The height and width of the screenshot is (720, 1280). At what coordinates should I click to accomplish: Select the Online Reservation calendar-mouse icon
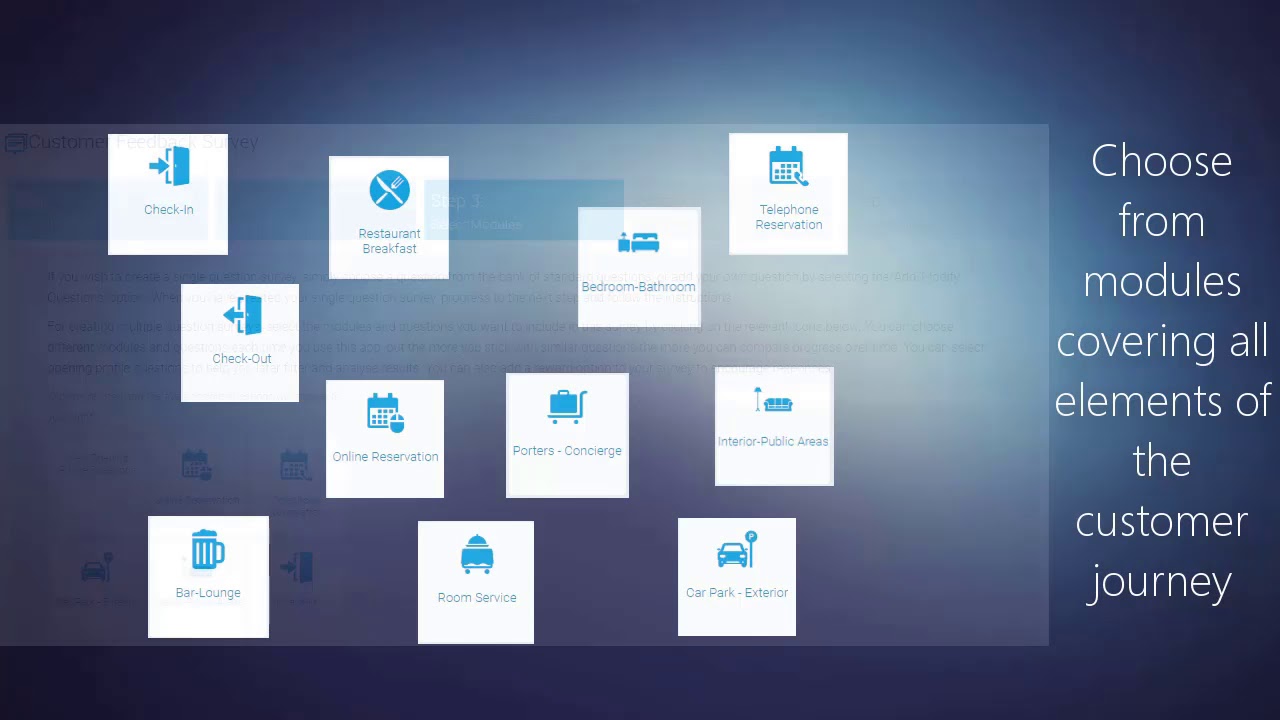coord(385,413)
